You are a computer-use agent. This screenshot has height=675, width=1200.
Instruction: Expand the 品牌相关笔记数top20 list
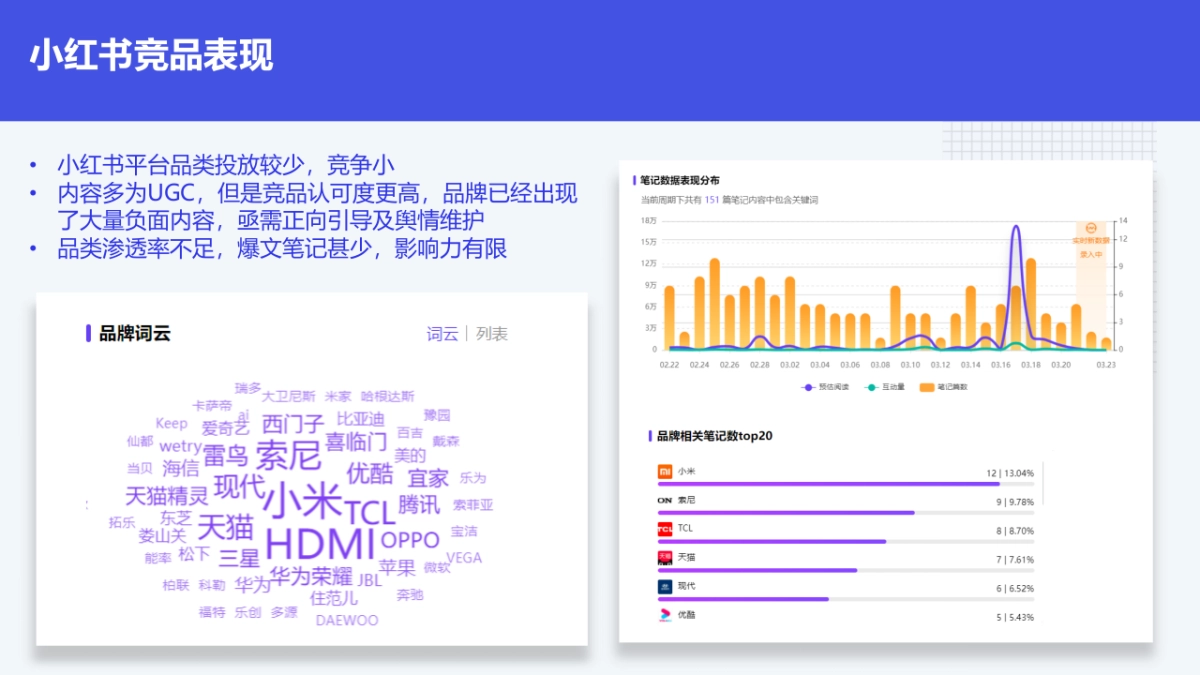[711, 435]
